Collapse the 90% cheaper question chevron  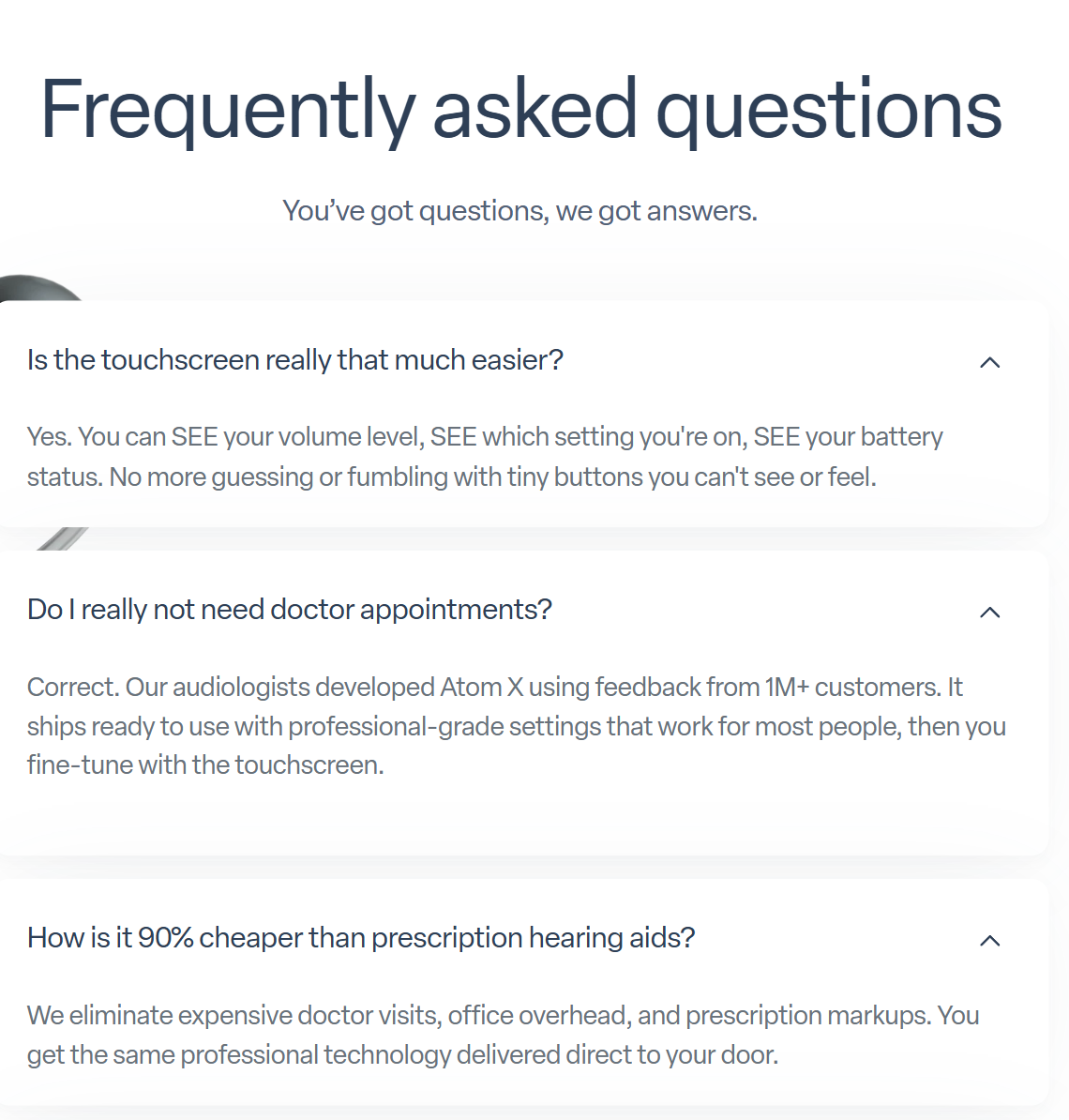(989, 941)
